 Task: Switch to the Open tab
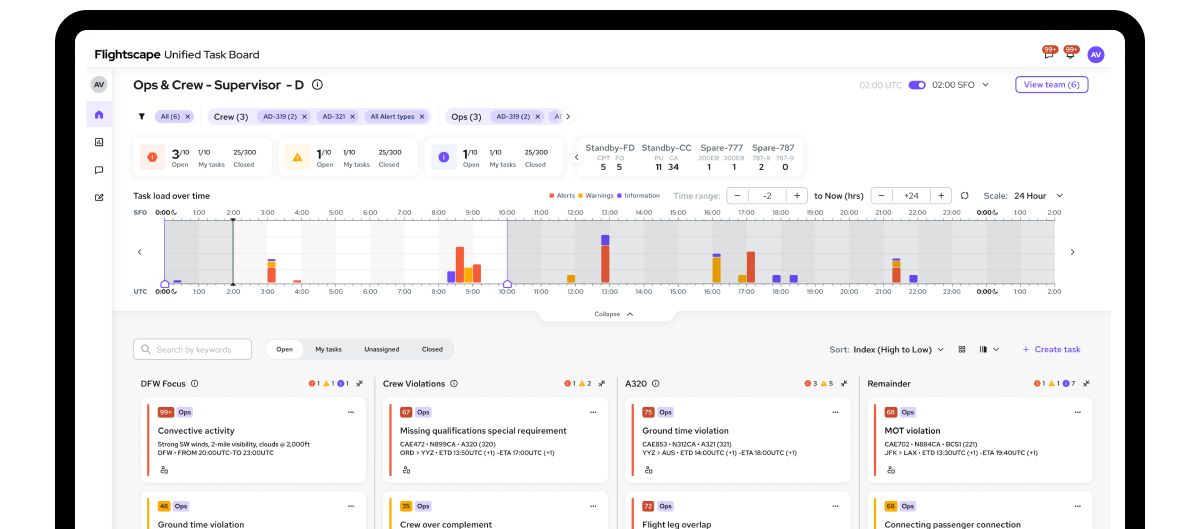tap(285, 349)
